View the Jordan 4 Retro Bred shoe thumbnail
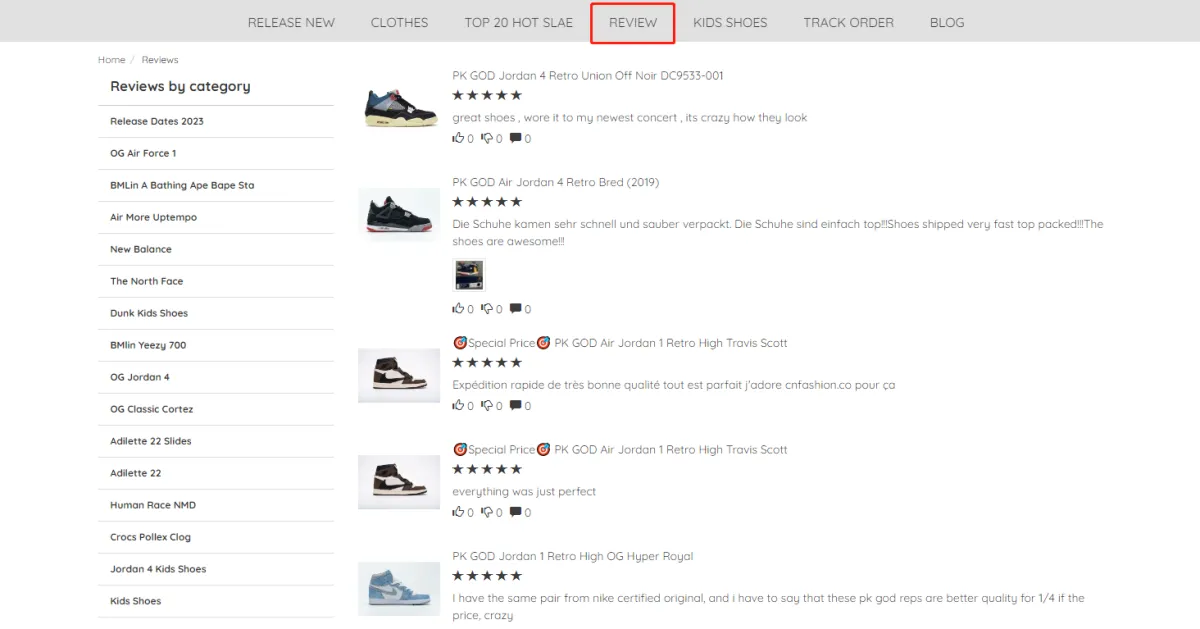 pos(399,214)
